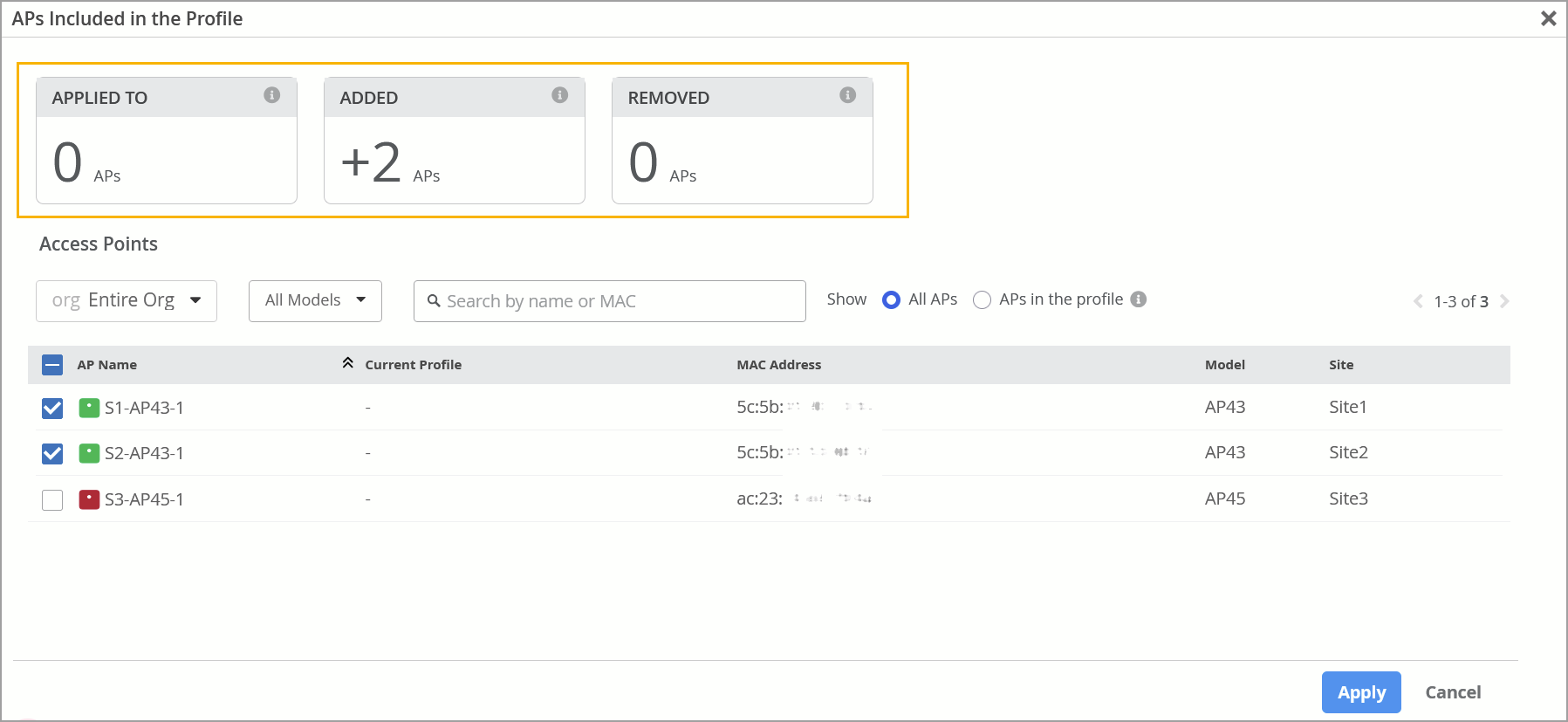Click the info icon on REMOVED card
The image size is (1568, 722).
[847, 95]
